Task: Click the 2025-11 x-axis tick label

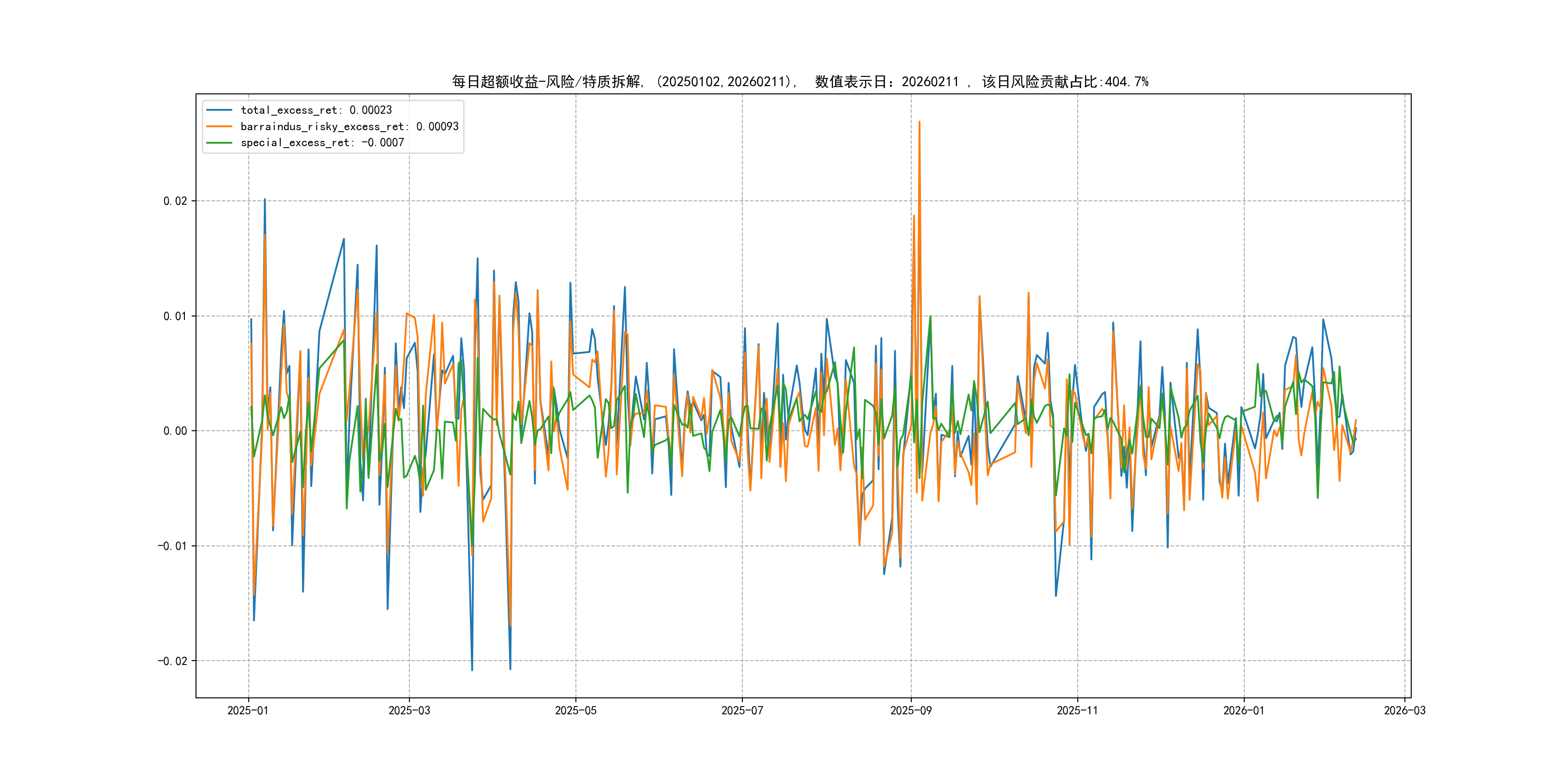Action: tap(1077, 710)
